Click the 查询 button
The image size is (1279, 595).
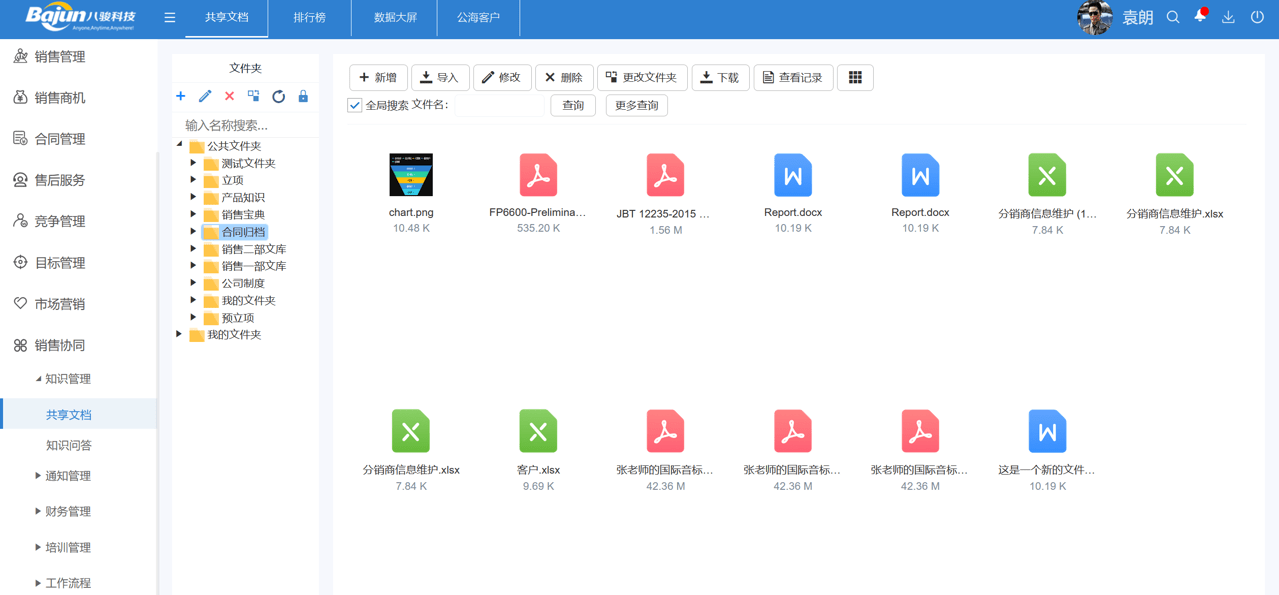click(572, 105)
